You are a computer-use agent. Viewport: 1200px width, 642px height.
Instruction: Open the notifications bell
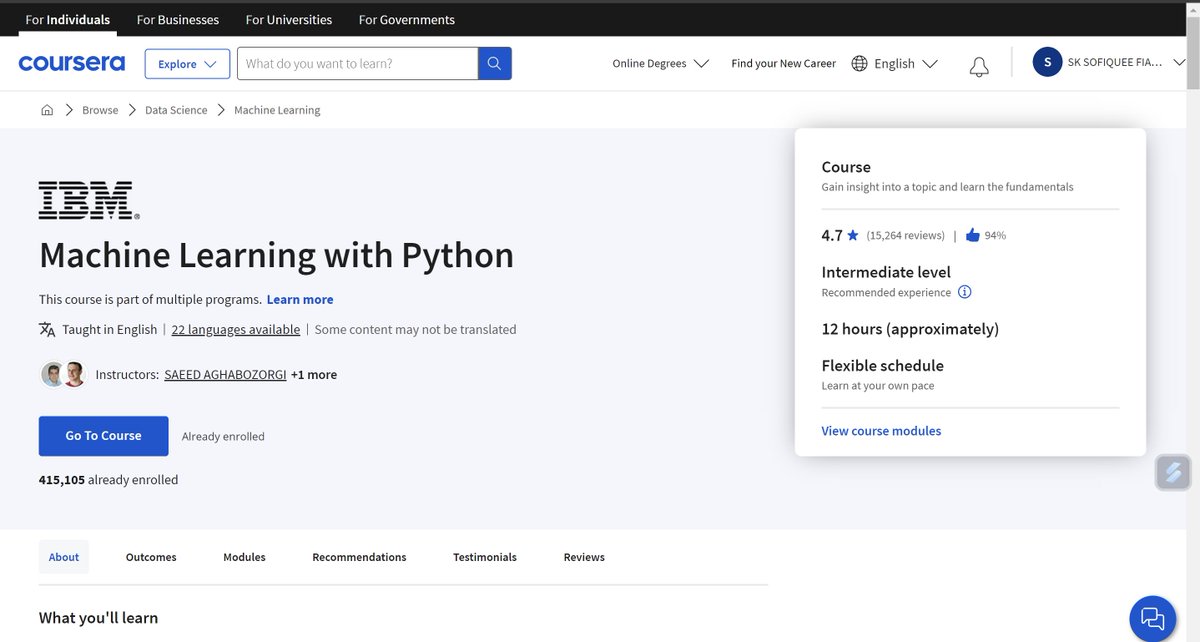979,66
